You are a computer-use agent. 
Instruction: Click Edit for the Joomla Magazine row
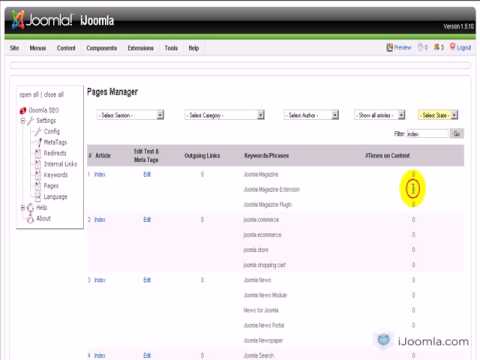point(147,174)
